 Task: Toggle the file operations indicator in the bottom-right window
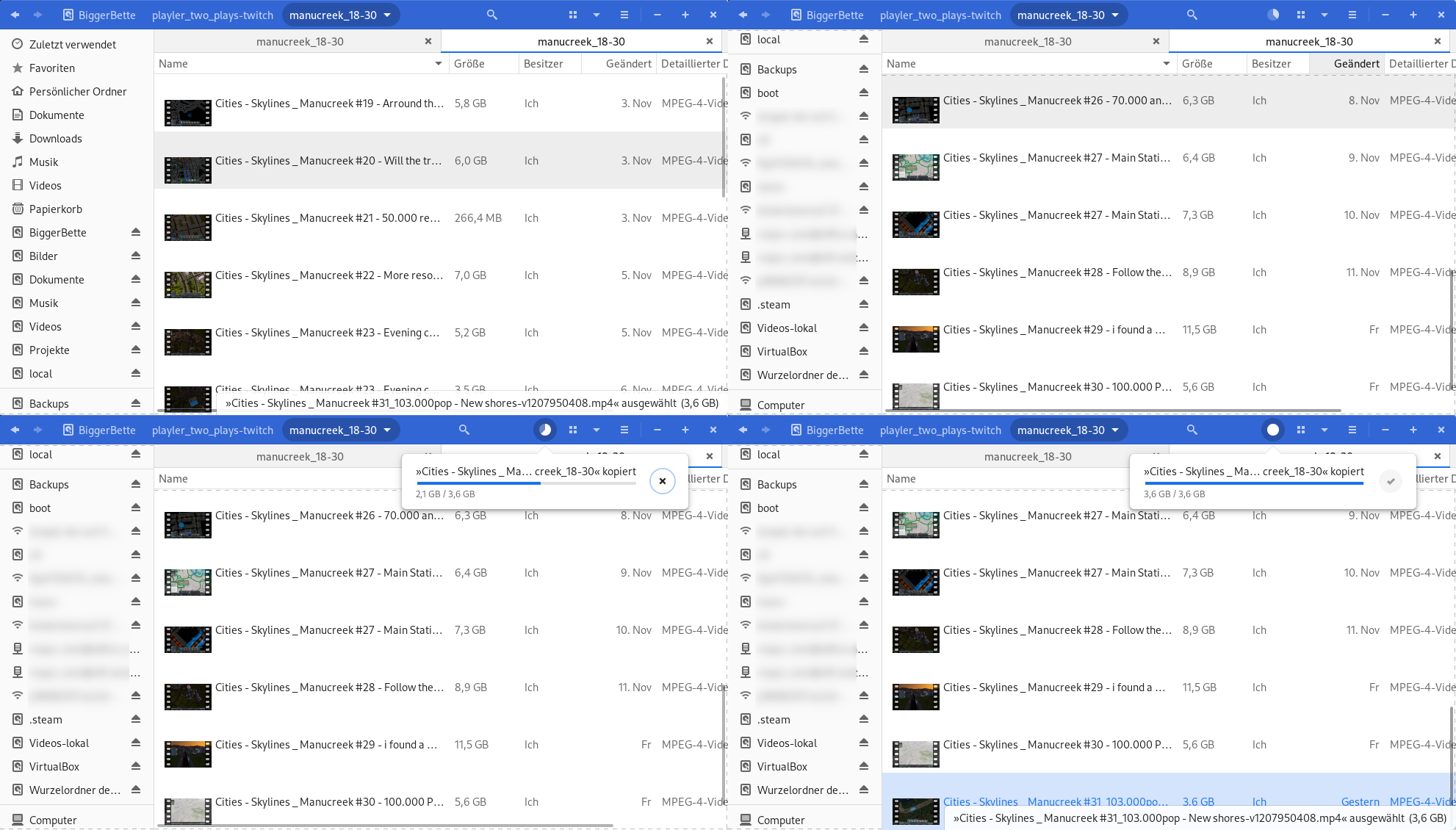(x=1273, y=430)
